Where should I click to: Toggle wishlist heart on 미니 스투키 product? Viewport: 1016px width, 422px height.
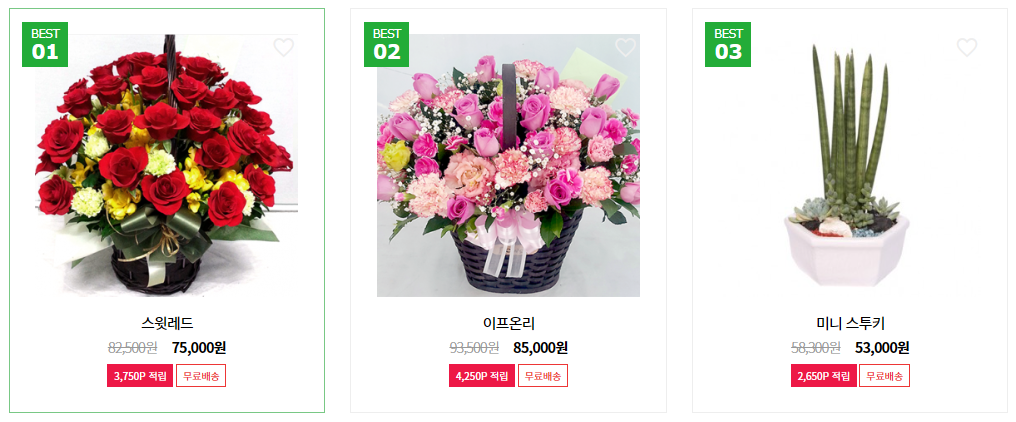coord(967,47)
